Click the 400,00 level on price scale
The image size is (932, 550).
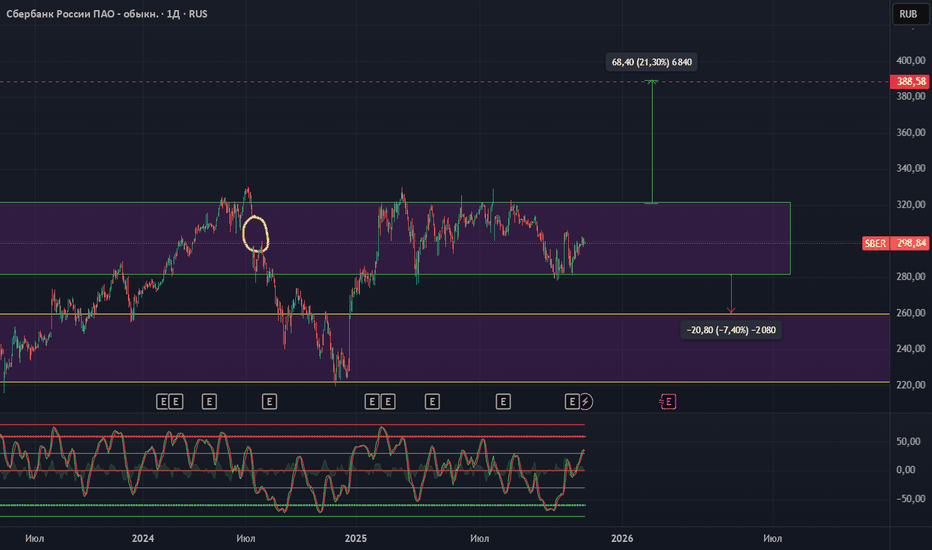point(908,60)
